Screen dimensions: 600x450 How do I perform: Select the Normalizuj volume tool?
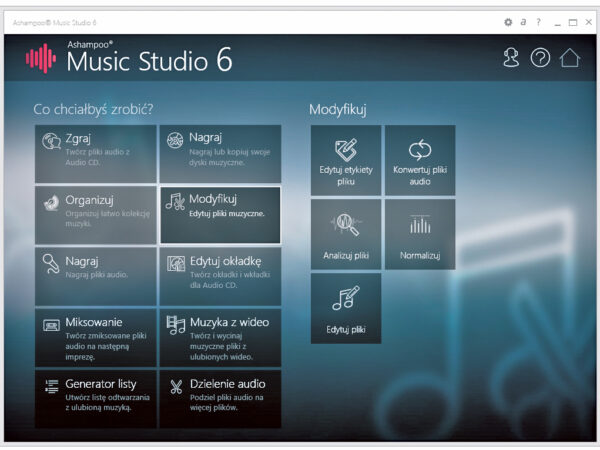point(419,234)
